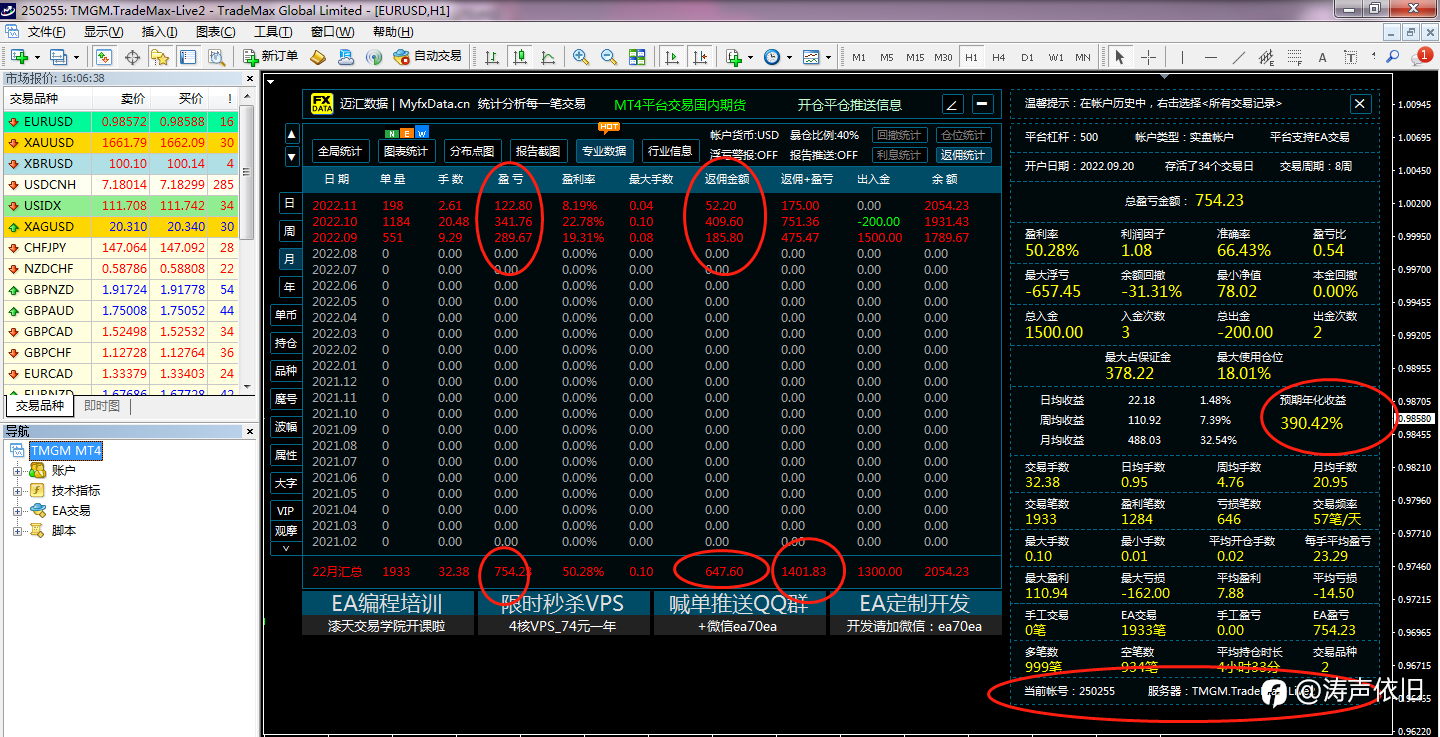
Task: Click the 分布点图 button
Action: point(472,151)
